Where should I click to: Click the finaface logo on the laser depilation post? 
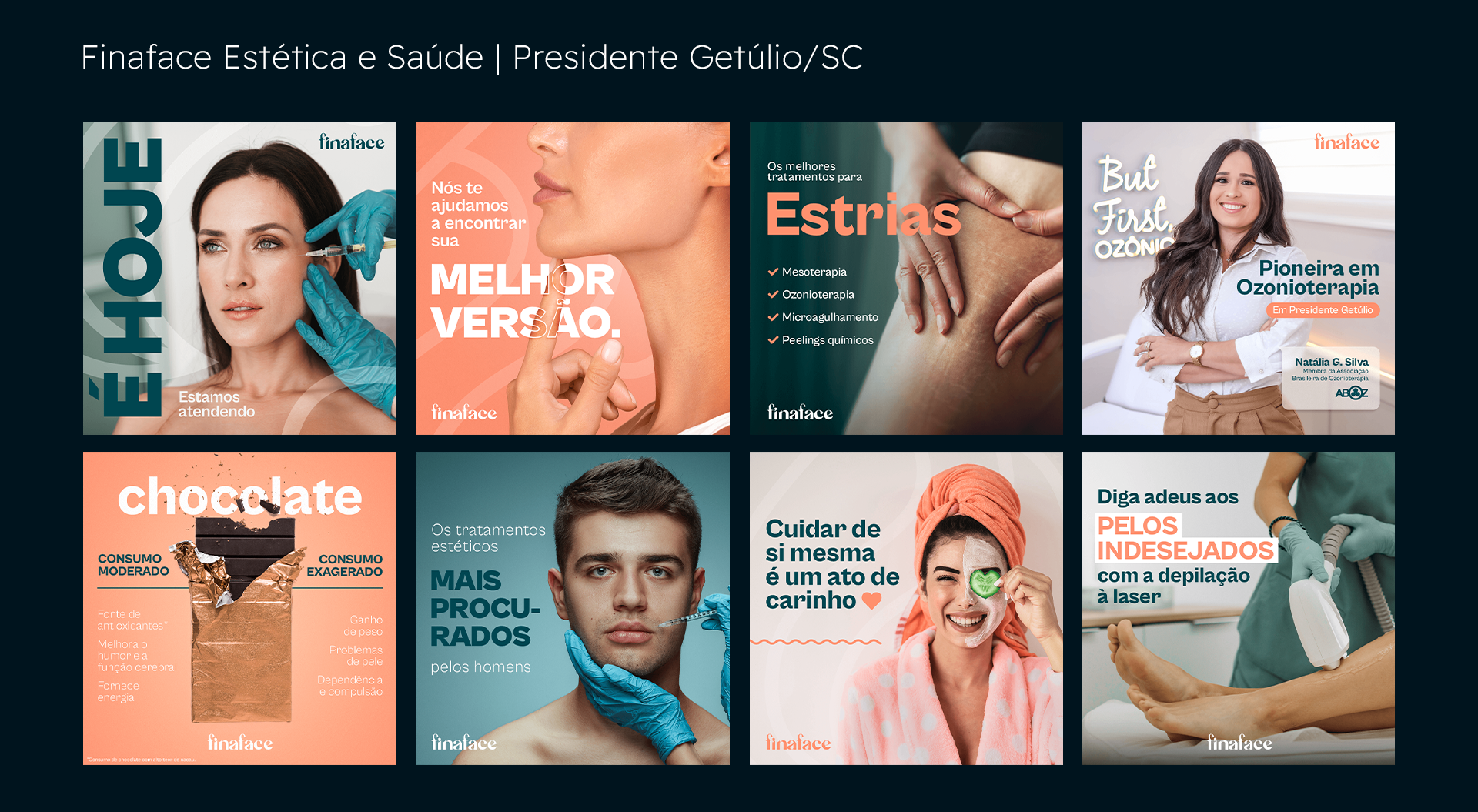point(1239,743)
